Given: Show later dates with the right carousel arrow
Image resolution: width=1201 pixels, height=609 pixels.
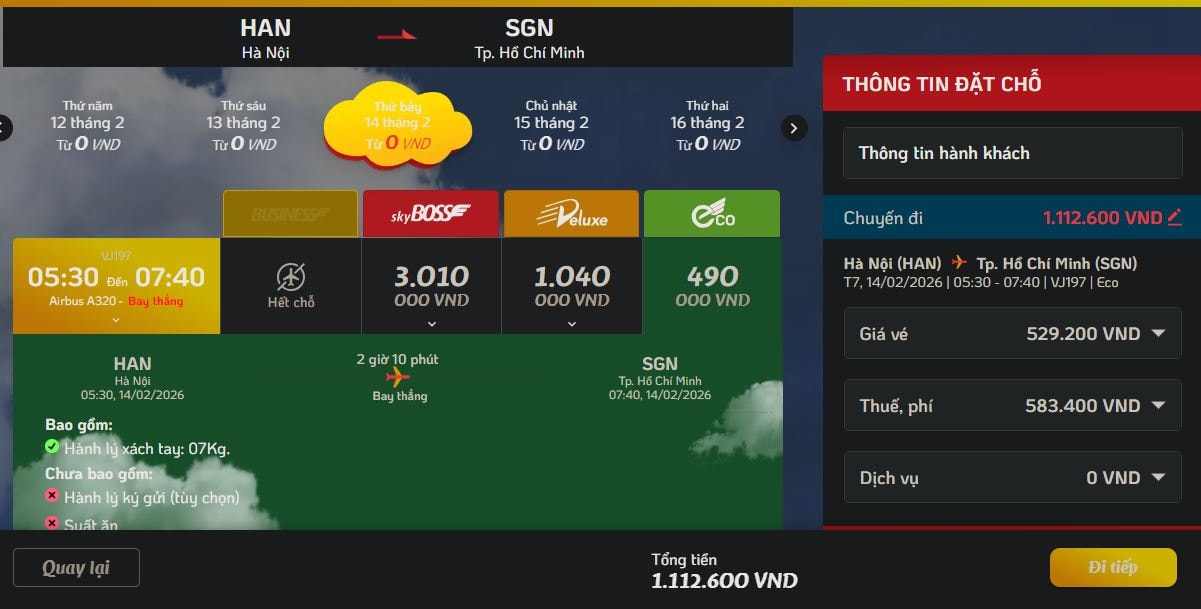Looking at the screenshot, I should pyautogui.click(x=794, y=128).
